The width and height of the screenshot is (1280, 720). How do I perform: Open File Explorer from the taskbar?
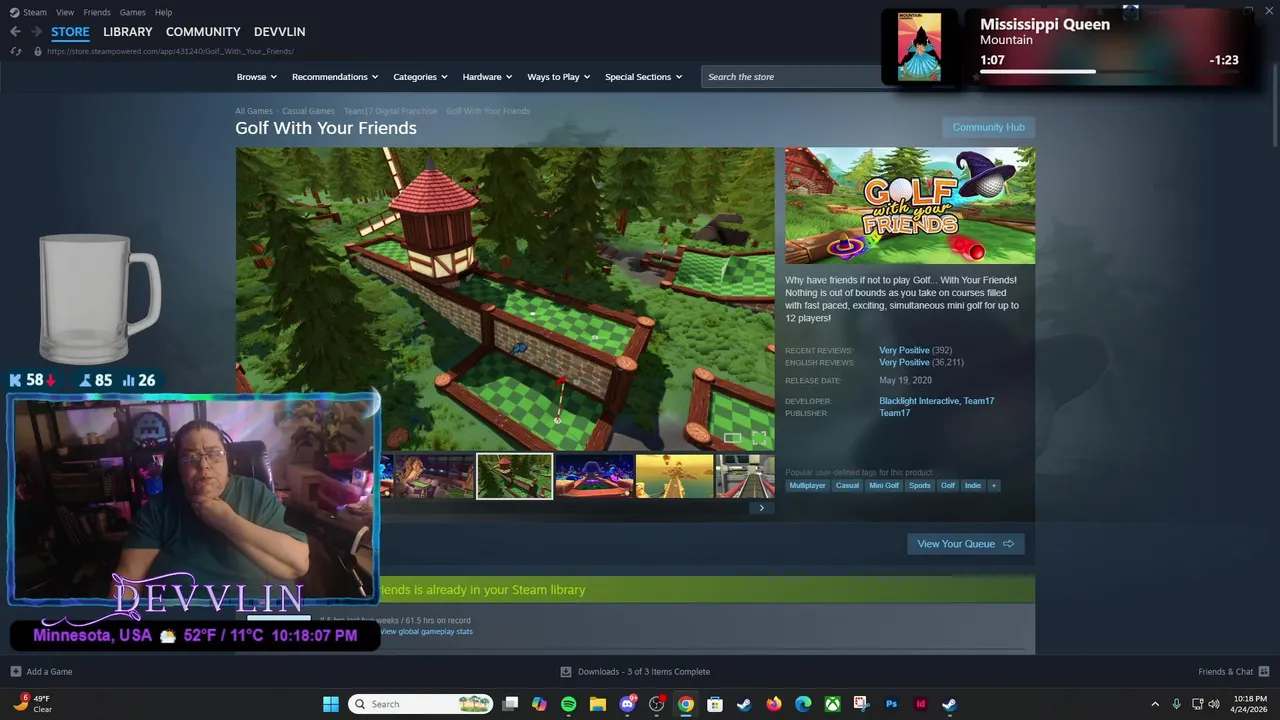pyautogui.click(x=598, y=704)
